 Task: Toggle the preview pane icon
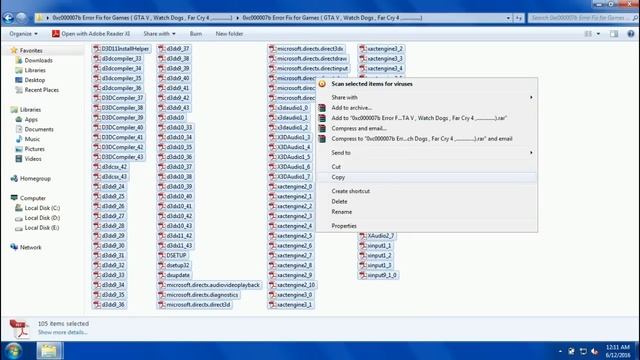(x=614, y=34)
